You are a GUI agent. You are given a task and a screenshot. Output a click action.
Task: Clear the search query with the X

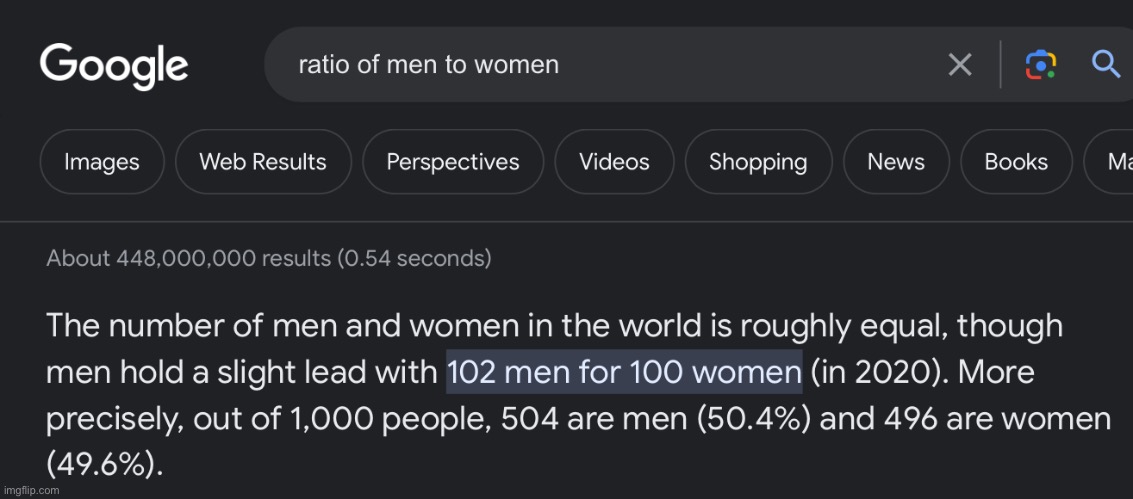(x=959, y=66)
